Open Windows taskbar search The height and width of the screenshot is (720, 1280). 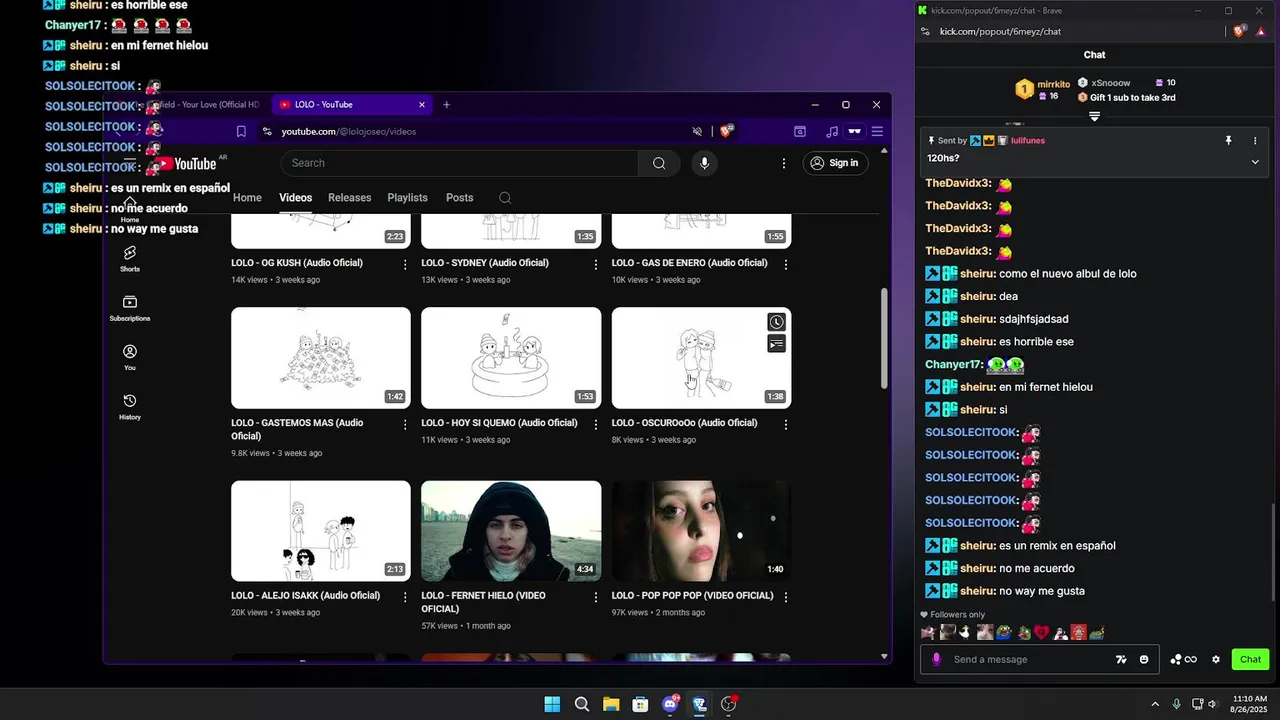pyautogui.click(x=582, y=704)
